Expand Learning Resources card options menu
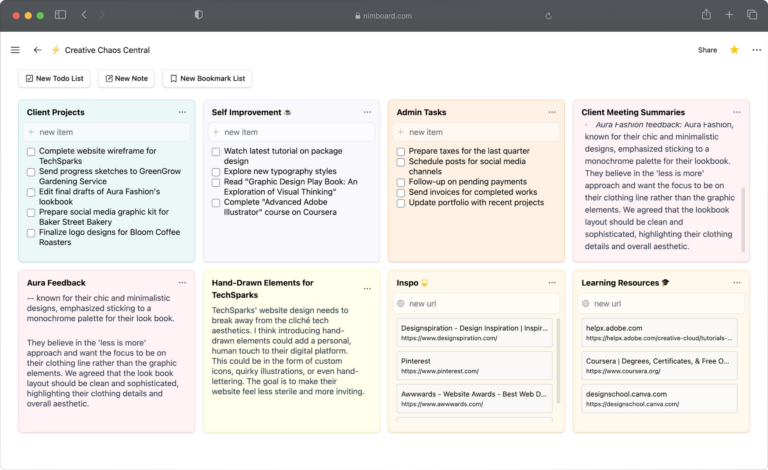The height and width of the screenshot is (470, 768). tap(737, 283)
